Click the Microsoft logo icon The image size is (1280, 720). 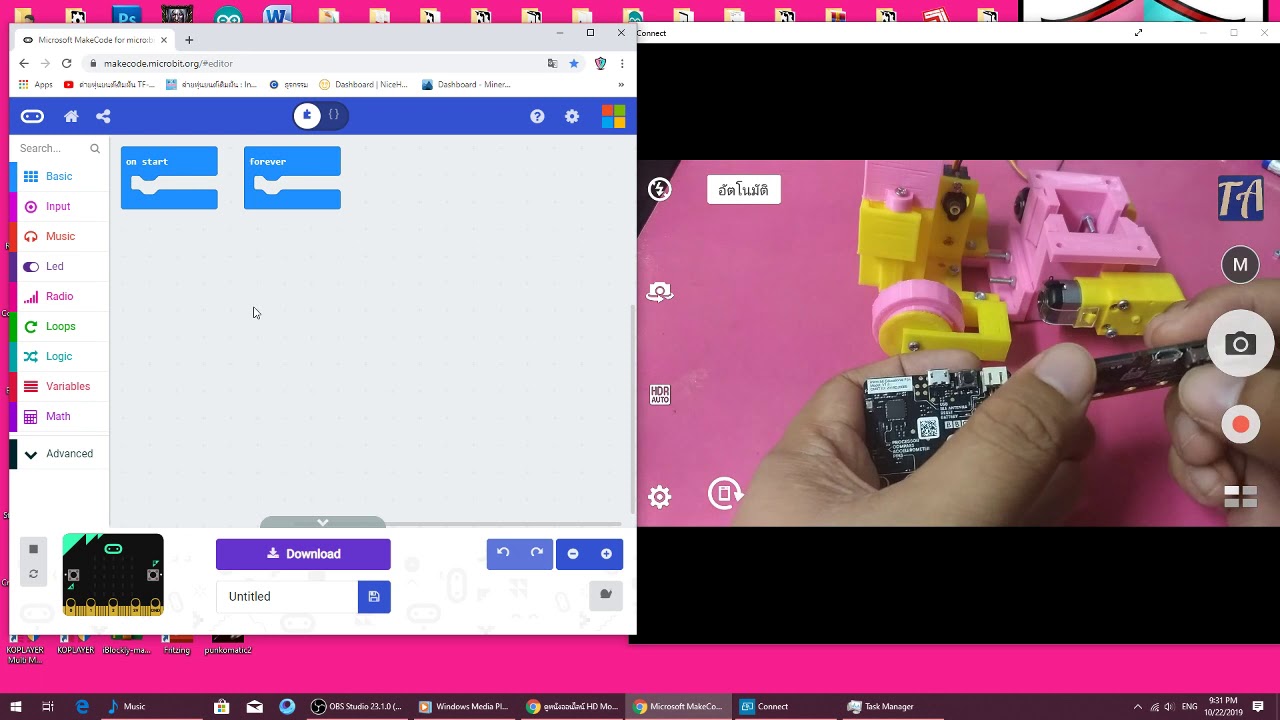(613, 116)
